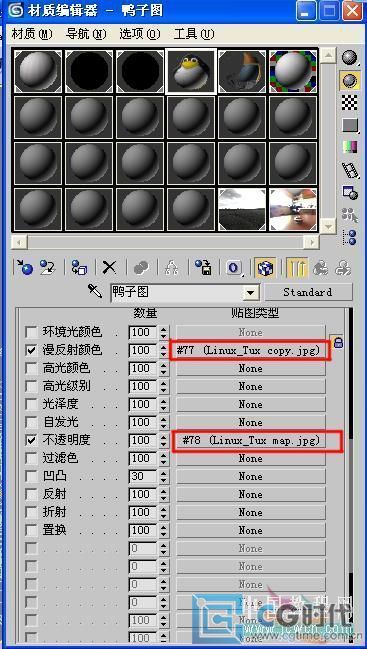367x649 pixels.
Task: Toggle checkered Background icon
Action: (349, 102)
